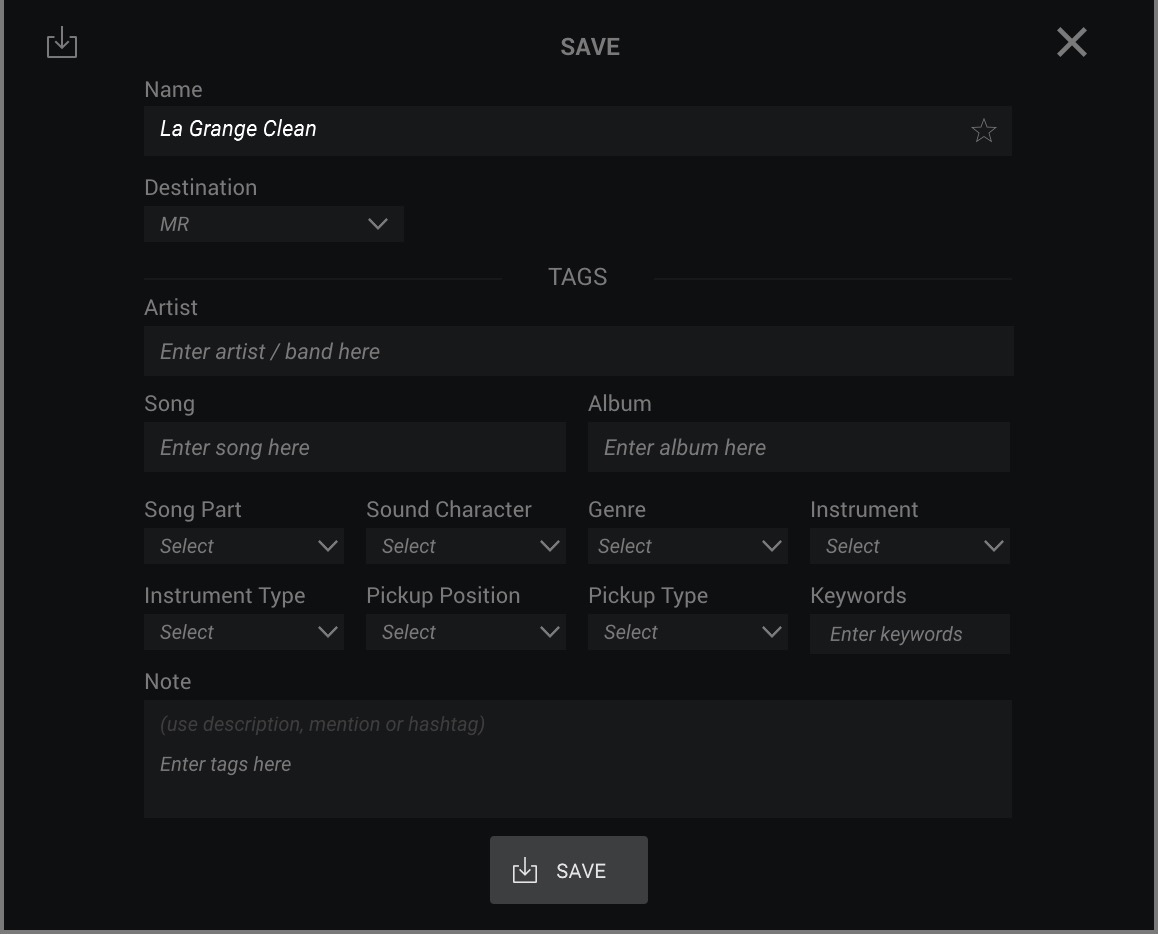Click inside the Note text area
This screenshot has width=1158, height=934.
point(578,758)
